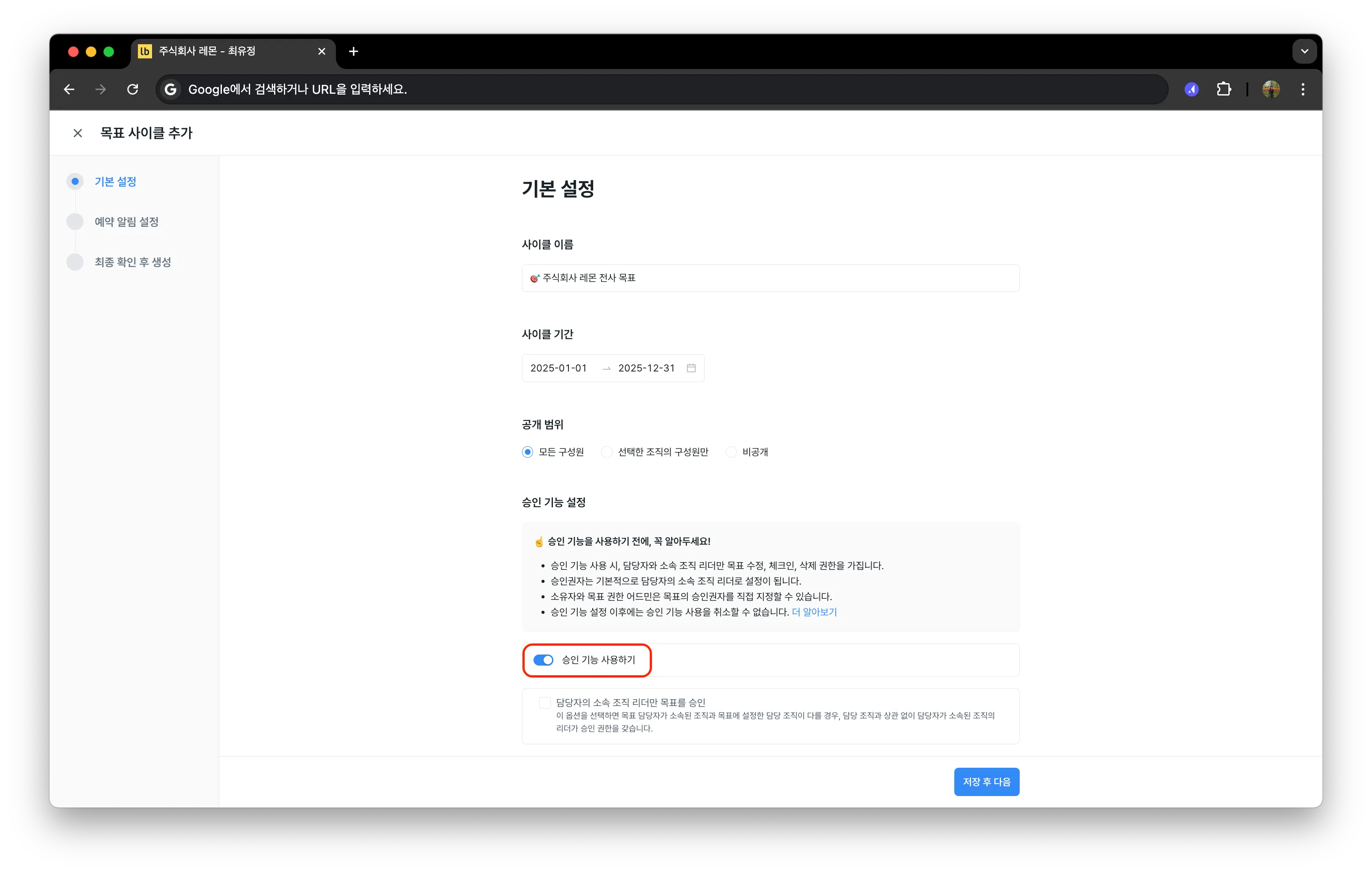Viewport: 1372px width, 873px height.
Task: Click the end date 2025-12-31 field
Action: (646, 368)
